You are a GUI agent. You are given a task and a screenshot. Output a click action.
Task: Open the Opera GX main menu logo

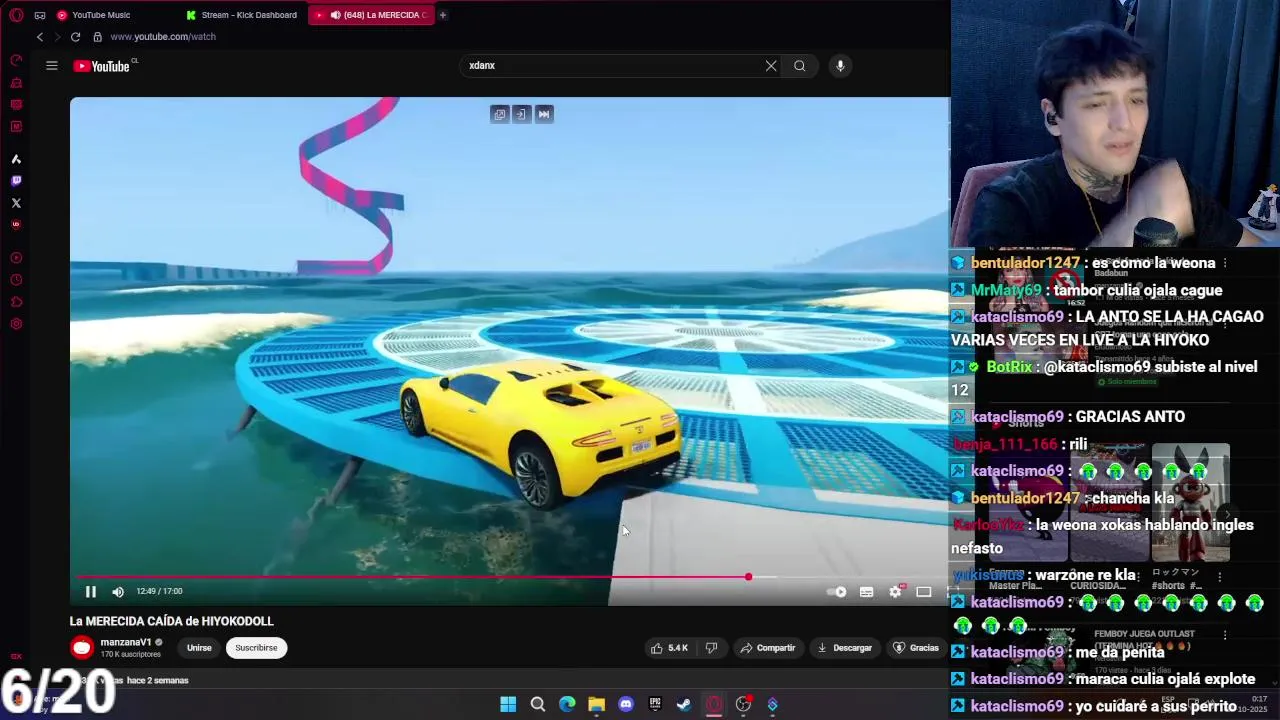click(x=16, y=15)
